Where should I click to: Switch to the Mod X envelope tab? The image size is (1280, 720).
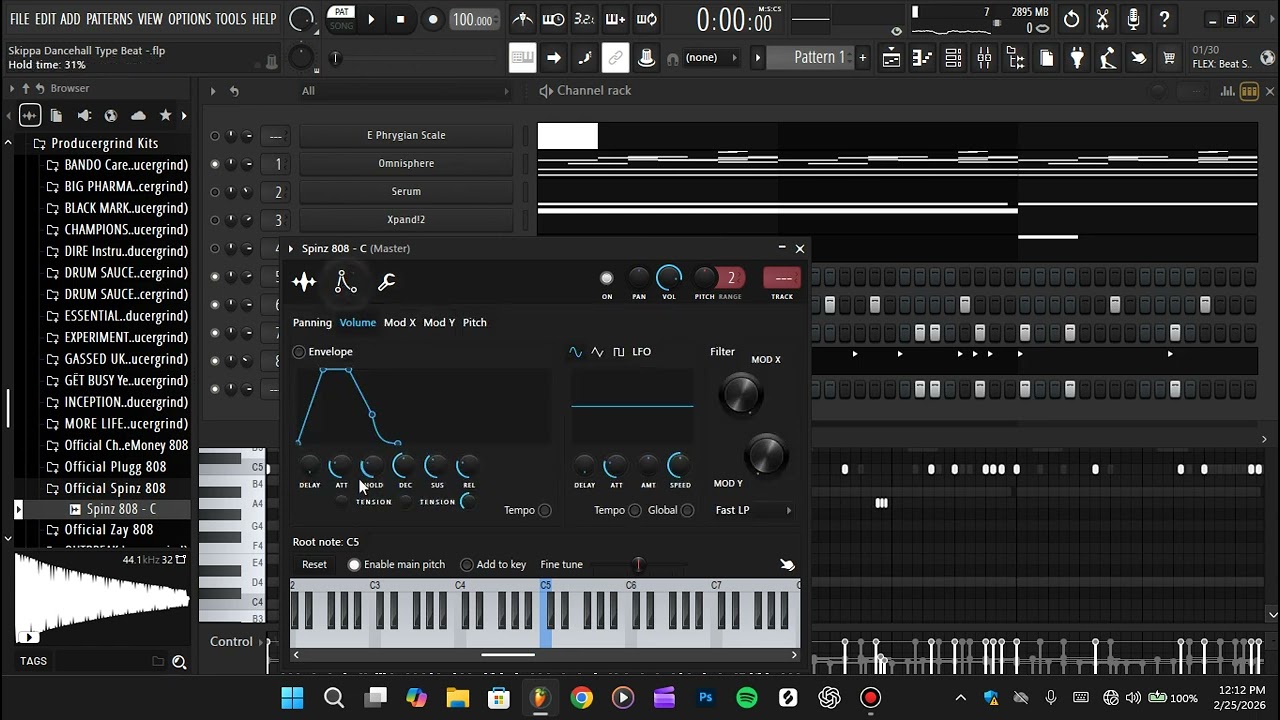tap(399, 323)
